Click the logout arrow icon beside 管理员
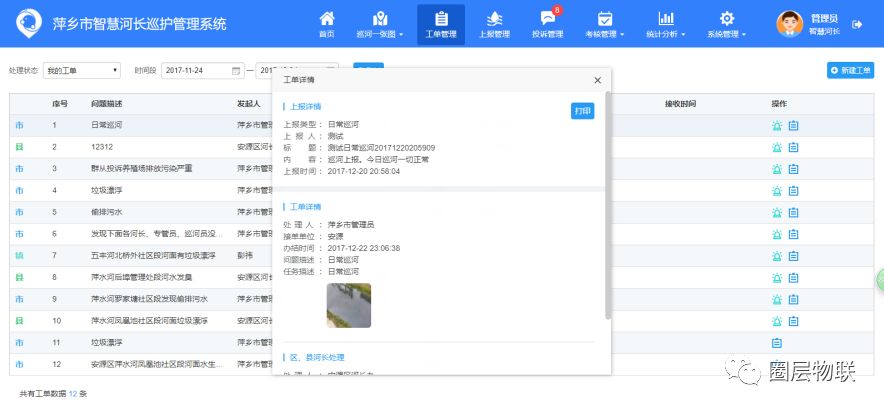884x411 pixels. 857,24
